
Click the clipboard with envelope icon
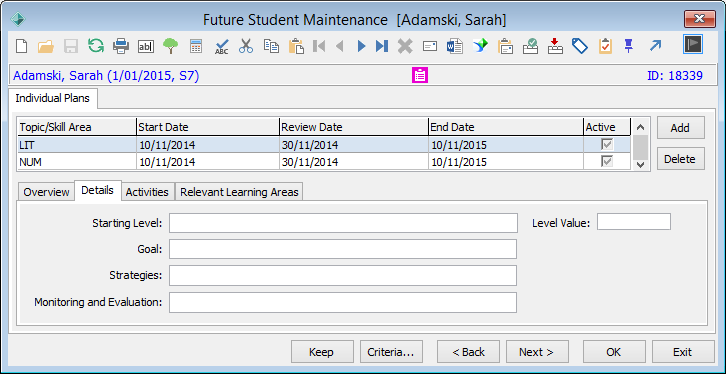click(x=505, y=46)
